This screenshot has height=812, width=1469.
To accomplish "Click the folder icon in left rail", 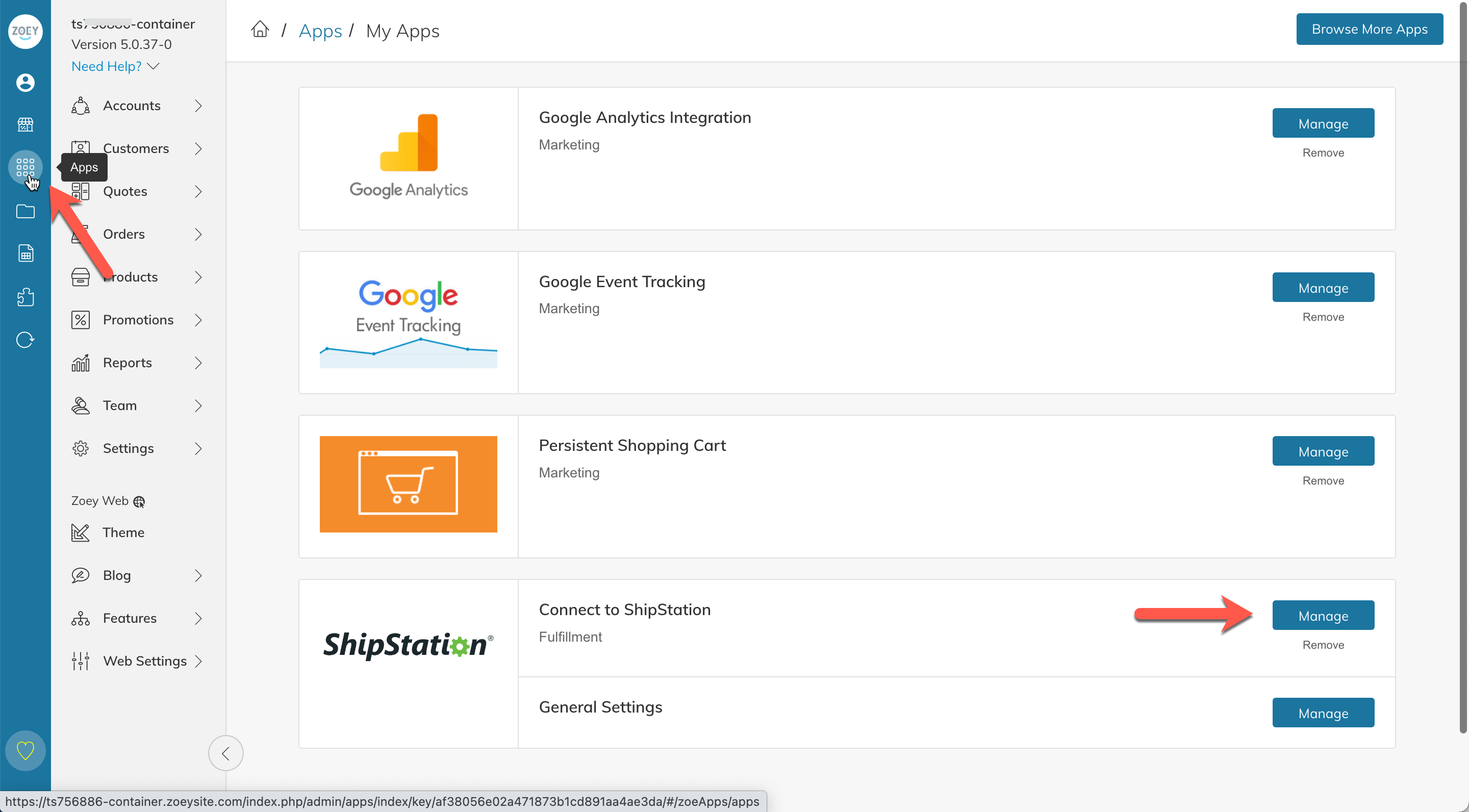I will (25, 212).
